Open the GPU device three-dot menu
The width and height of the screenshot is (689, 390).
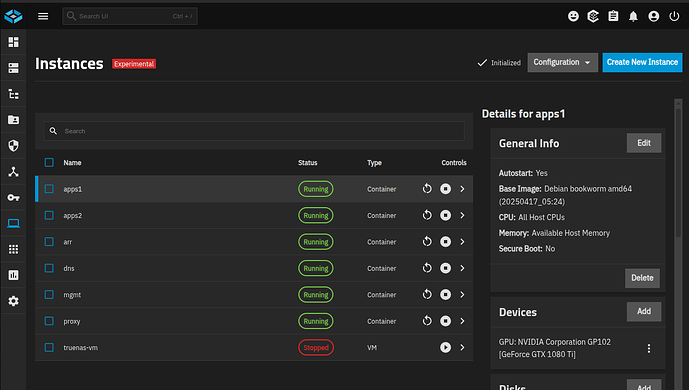click(649, 348)
